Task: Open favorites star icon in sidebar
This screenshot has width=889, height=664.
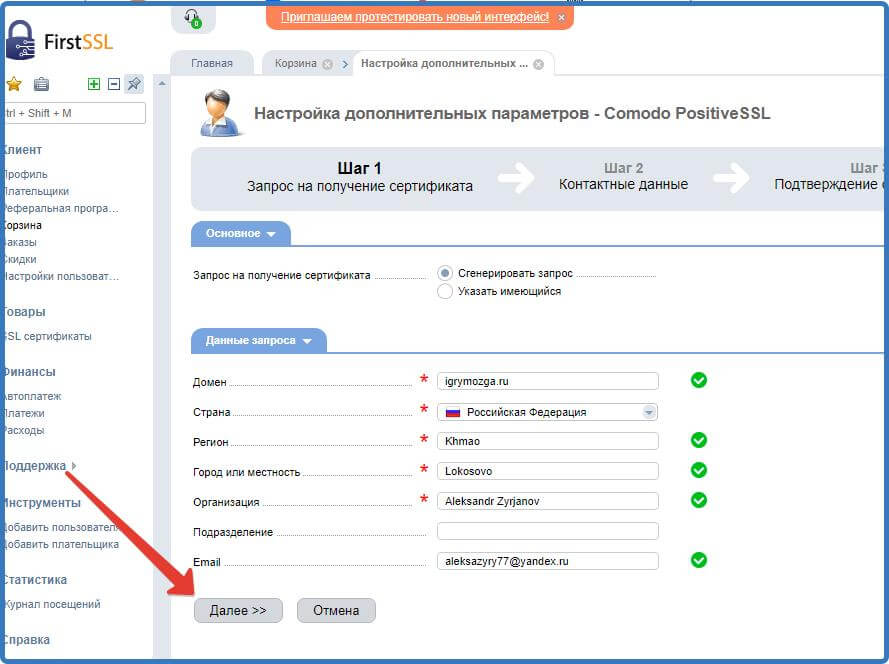Action: [x=14, y=84]
